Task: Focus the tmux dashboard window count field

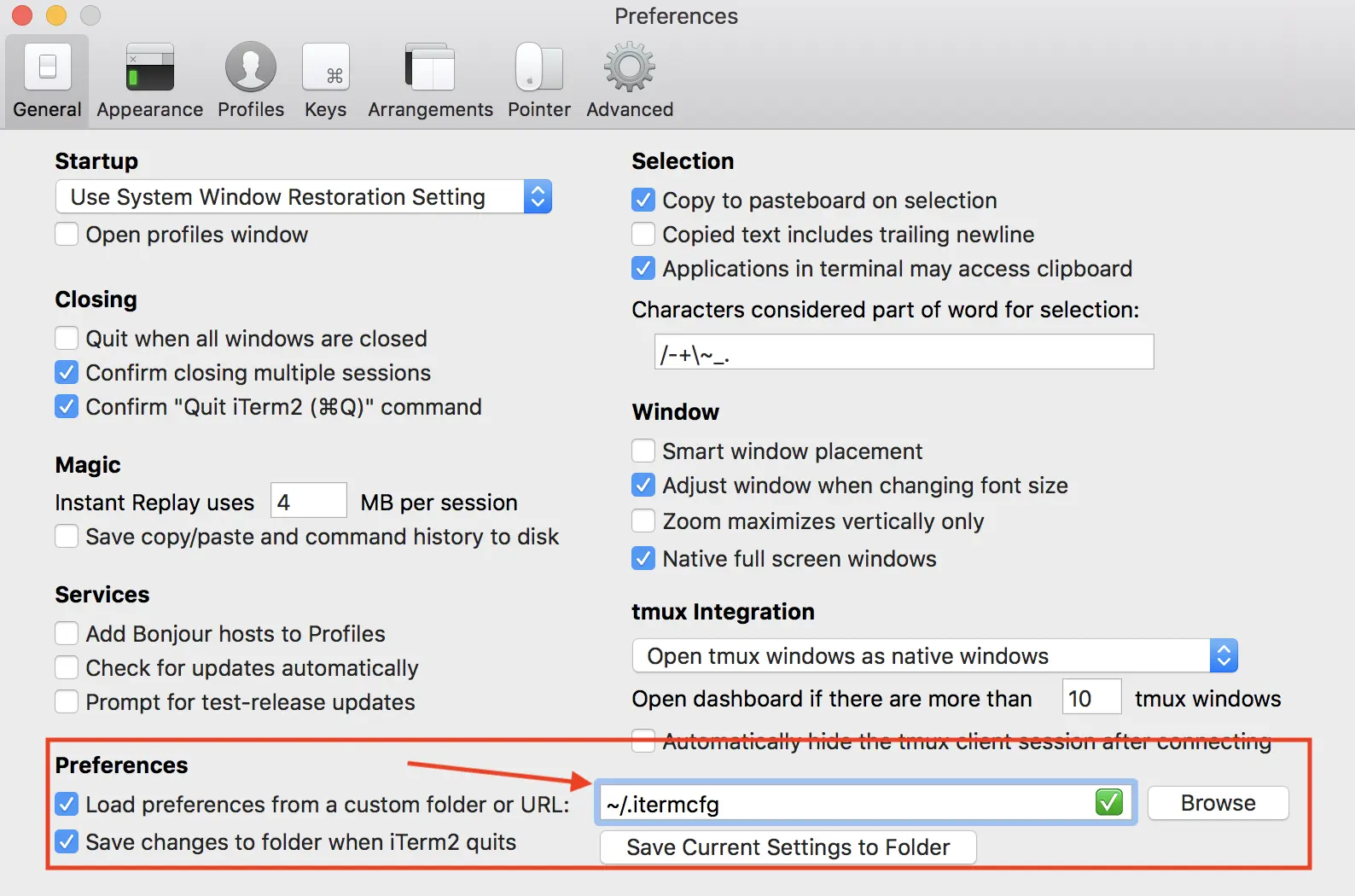Action: click(x=1091, y=698)
